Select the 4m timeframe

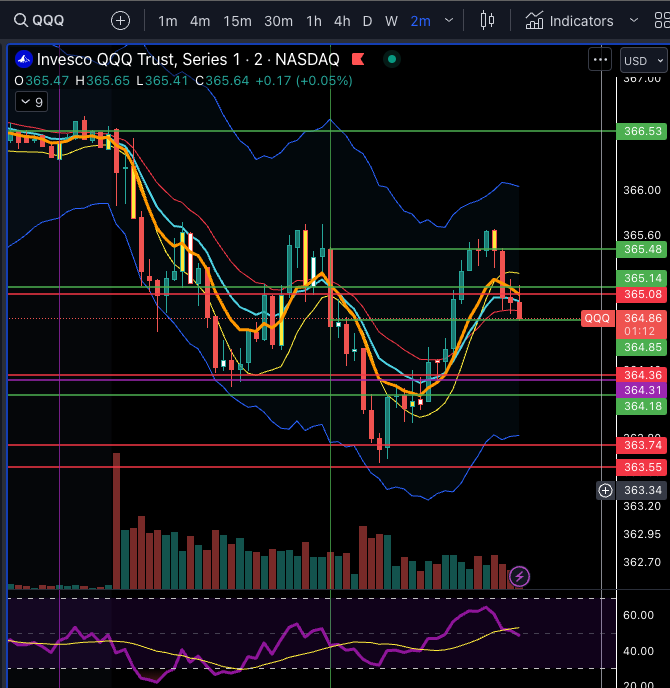click(x=200, y=21)
